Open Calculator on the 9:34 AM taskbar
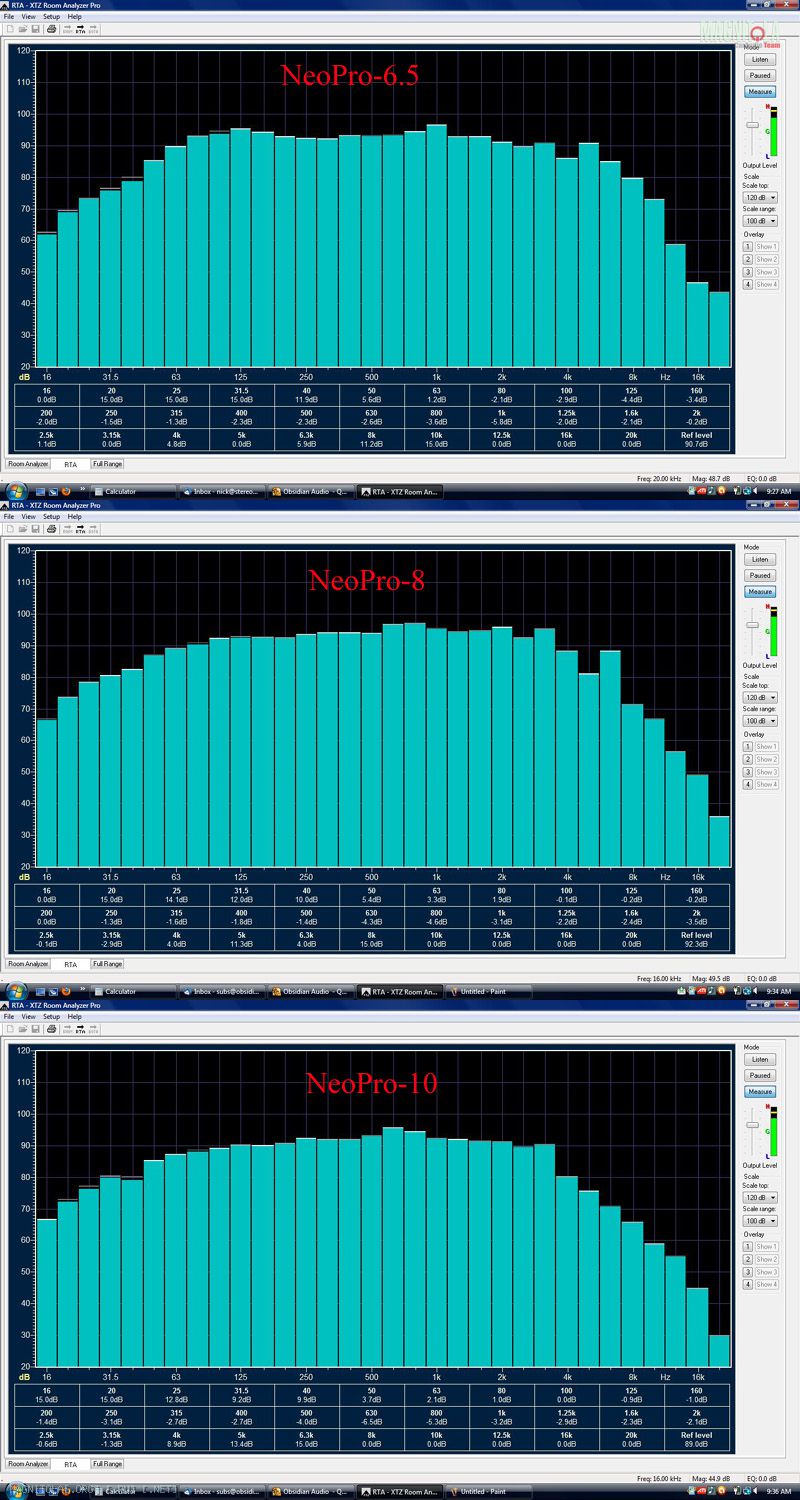800x1500 pixels. pyautogui.click(x=132, y=991)
